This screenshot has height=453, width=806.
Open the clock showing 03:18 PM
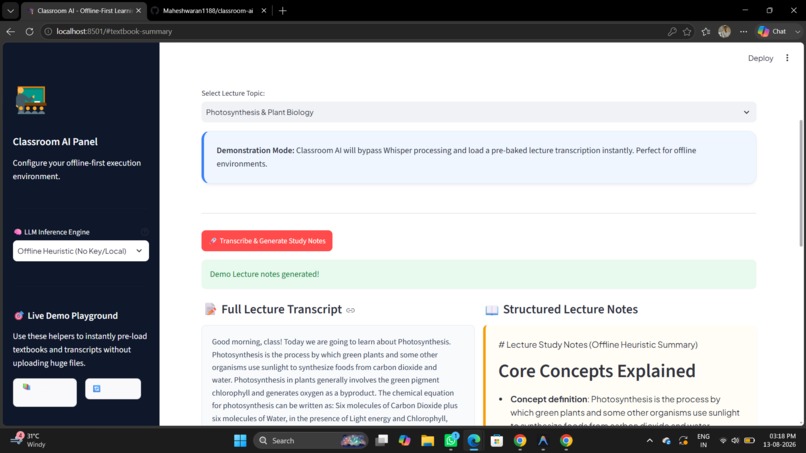click(779, 441)
